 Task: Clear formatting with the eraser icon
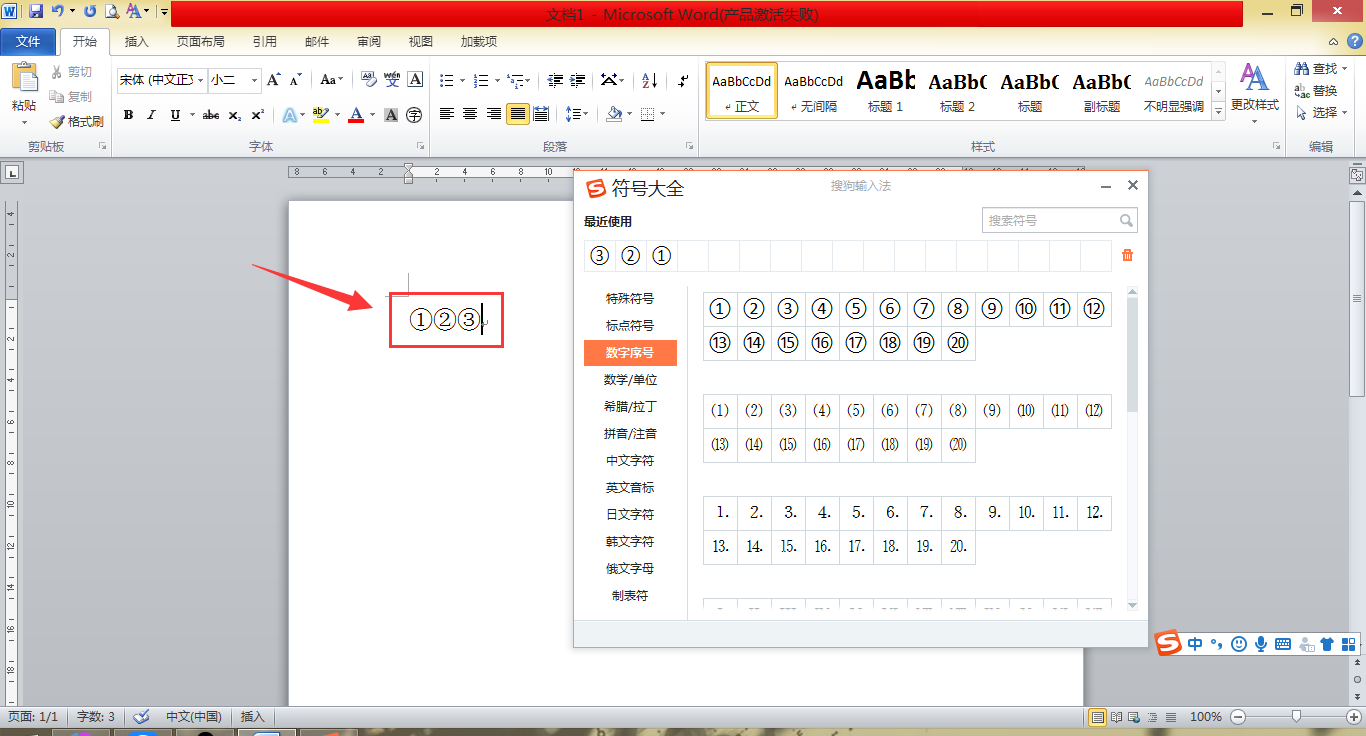(369, 79)
